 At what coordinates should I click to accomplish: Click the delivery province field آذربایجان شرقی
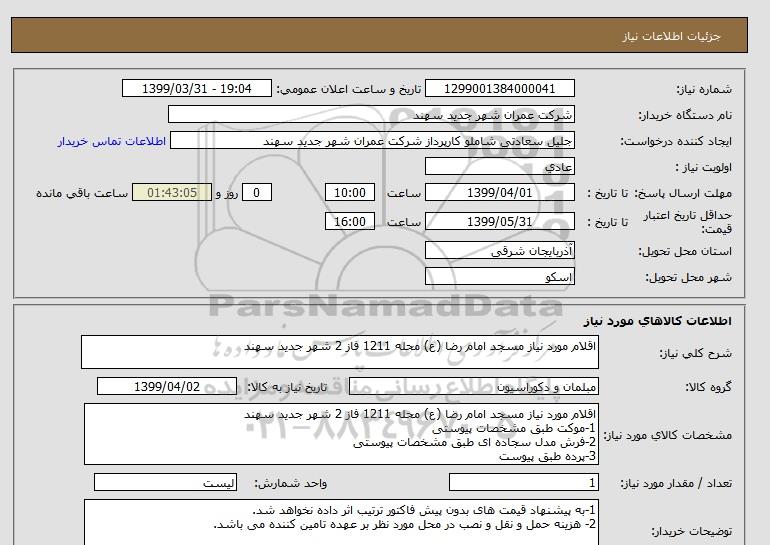pyautogui.click(x=499, y=250)
